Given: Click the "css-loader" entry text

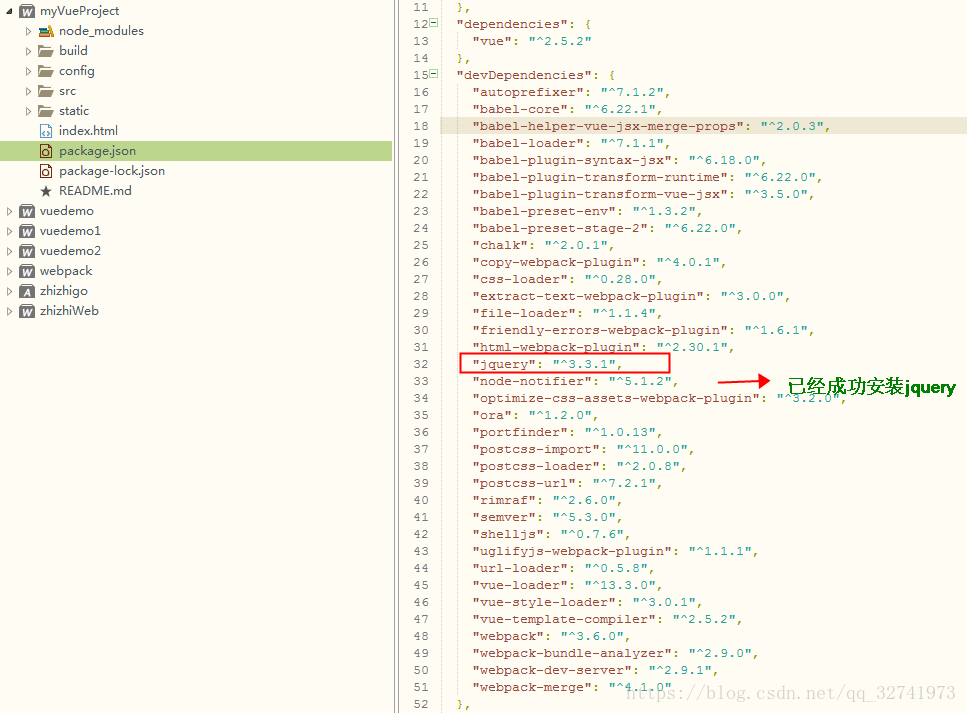Looking at the screenshot, I should click(x=520, y=279).
